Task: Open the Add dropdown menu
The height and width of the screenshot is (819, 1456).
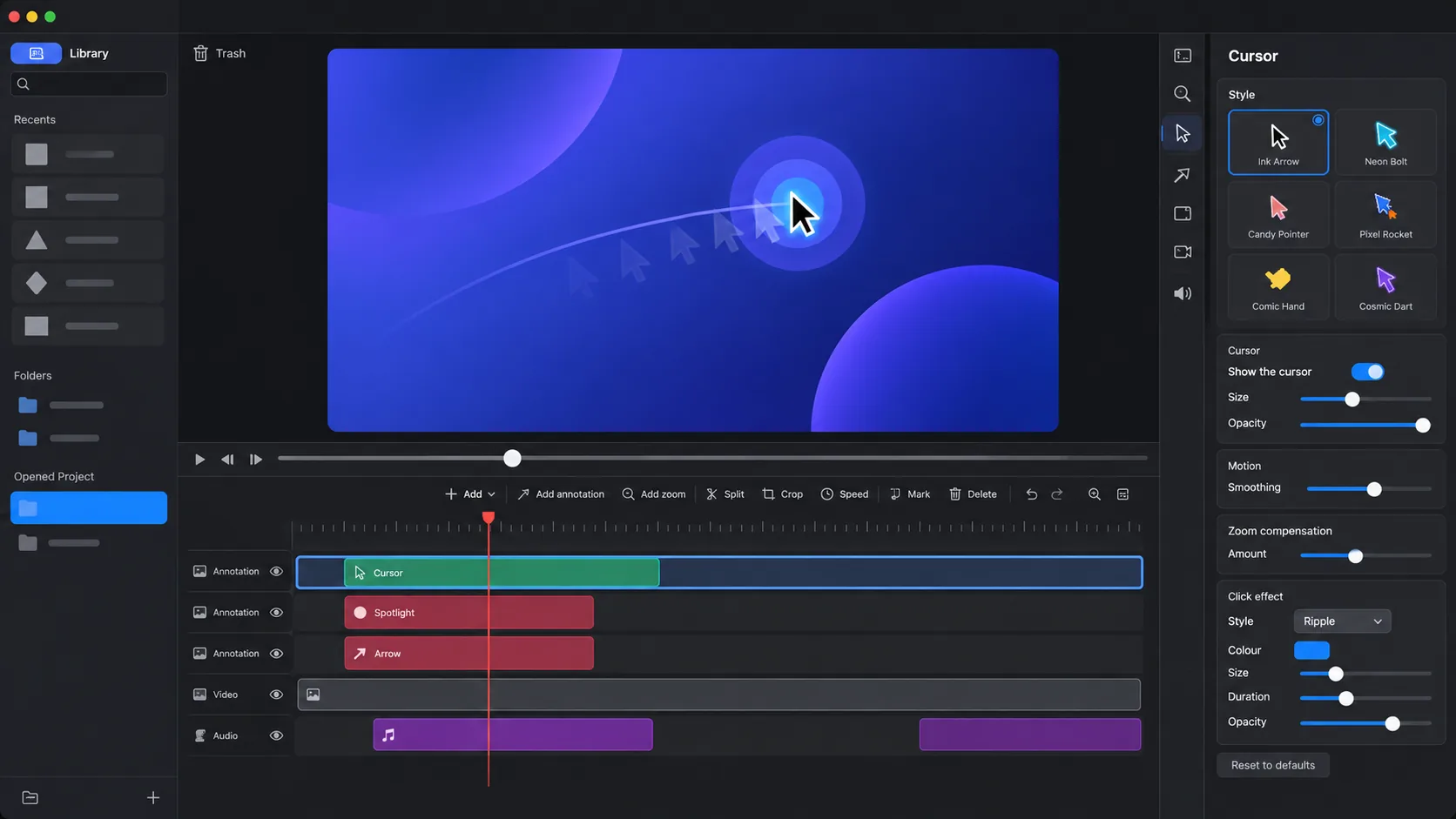Action: tap(470, 494)
